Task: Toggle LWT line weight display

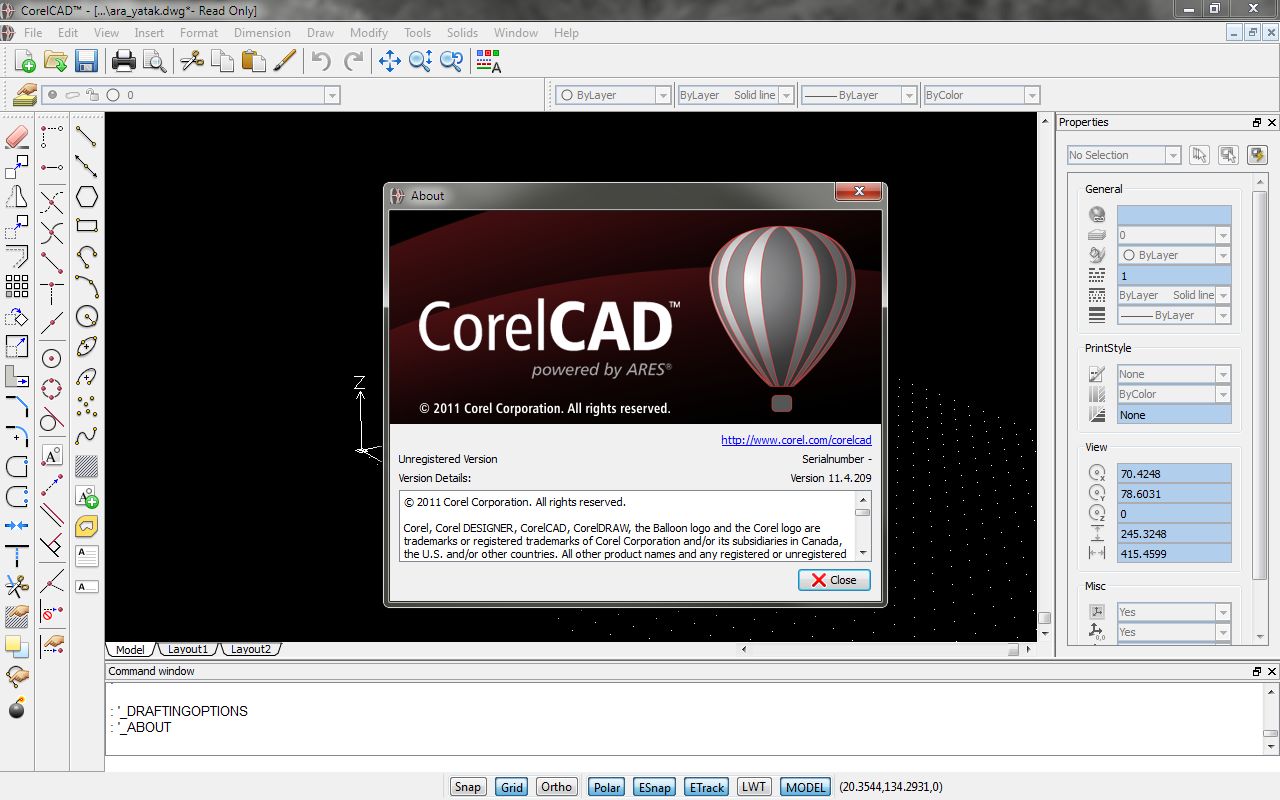Action: (x=754, y=787)
